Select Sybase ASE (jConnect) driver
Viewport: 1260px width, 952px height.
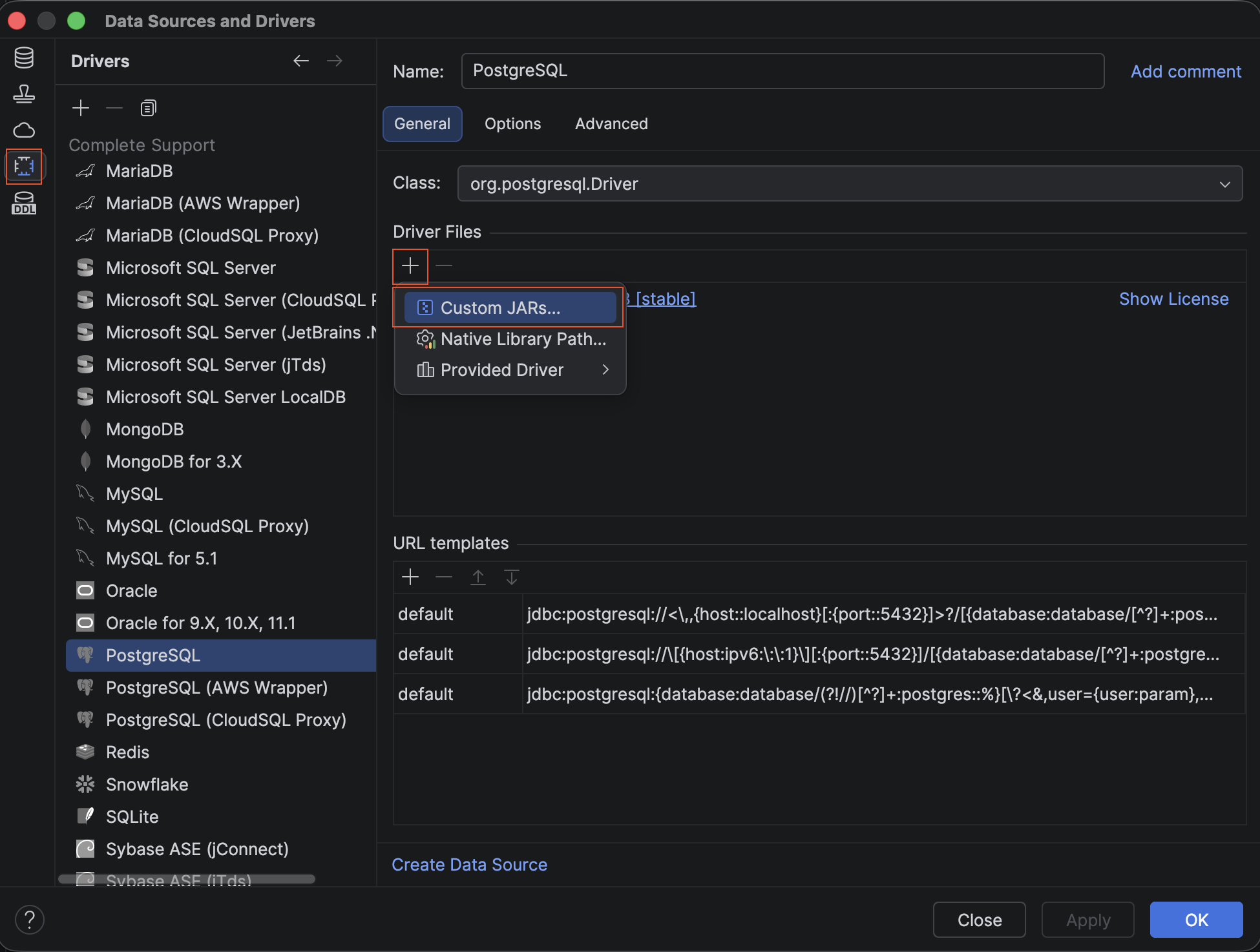click(221, 849)
